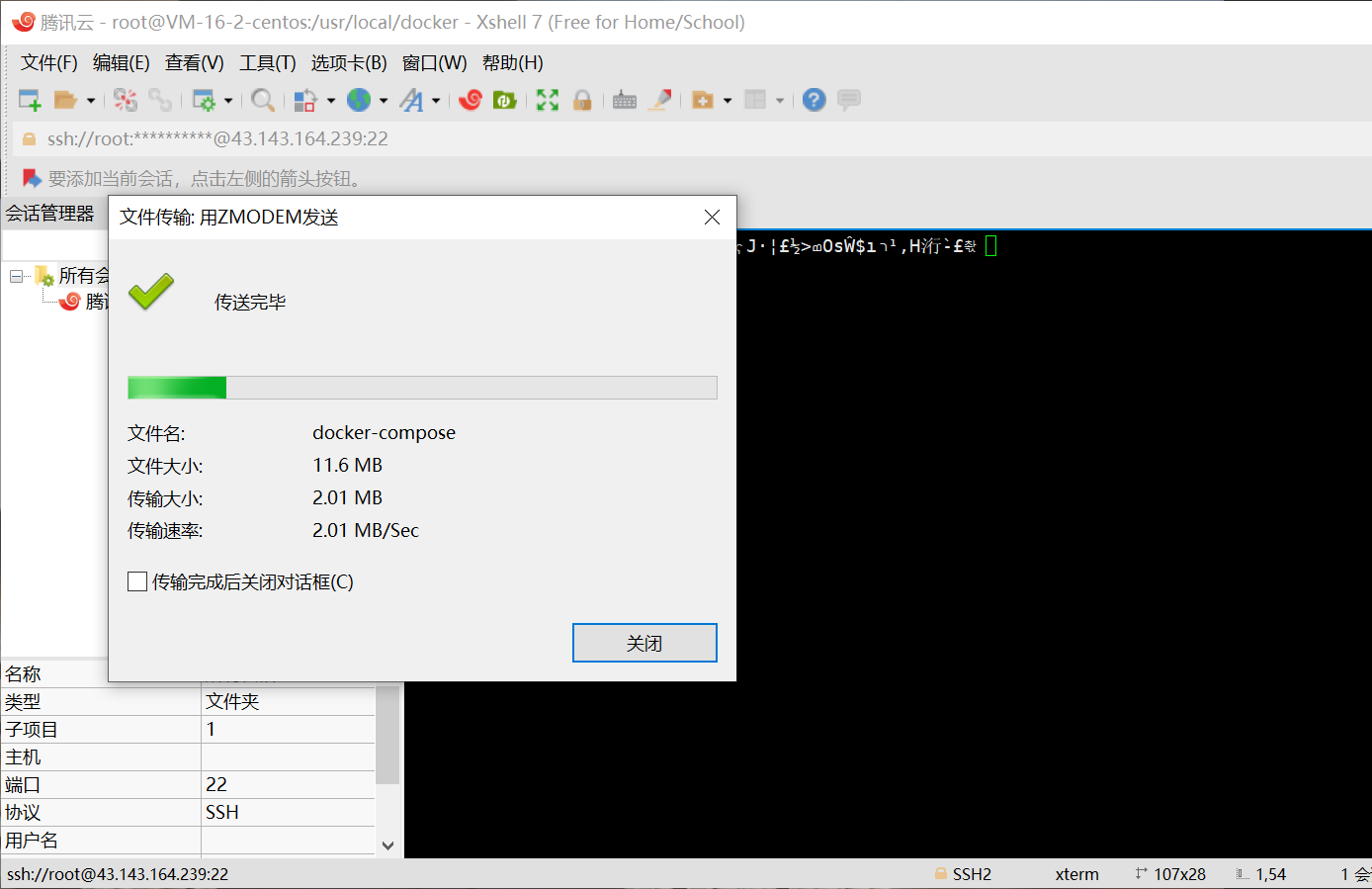The height and width of the screenshot is (889, 1372).
Task: Click the 文件夹 type value cell
Action: point(288,701)
